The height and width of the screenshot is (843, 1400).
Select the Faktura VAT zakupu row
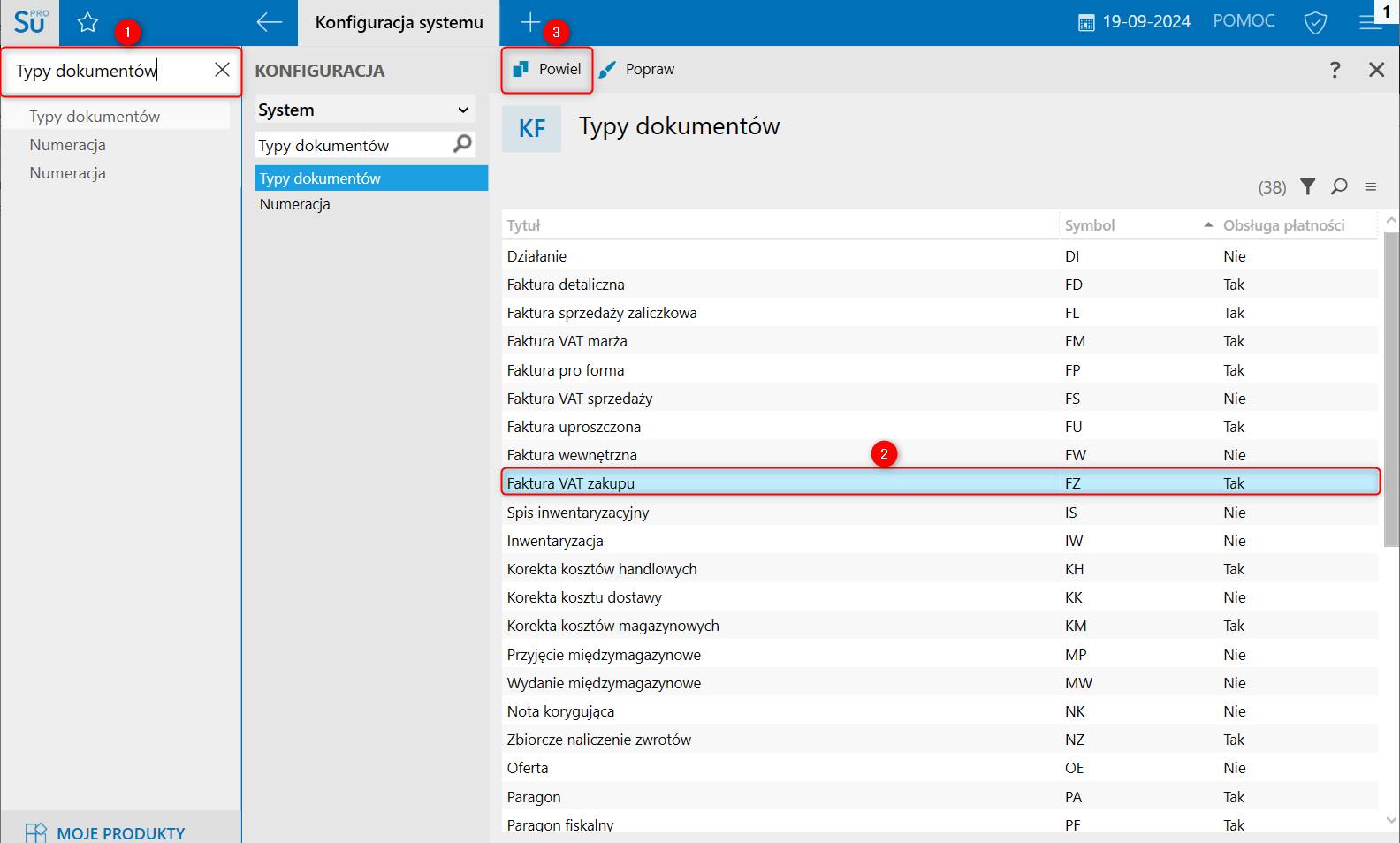pos(940,483)
